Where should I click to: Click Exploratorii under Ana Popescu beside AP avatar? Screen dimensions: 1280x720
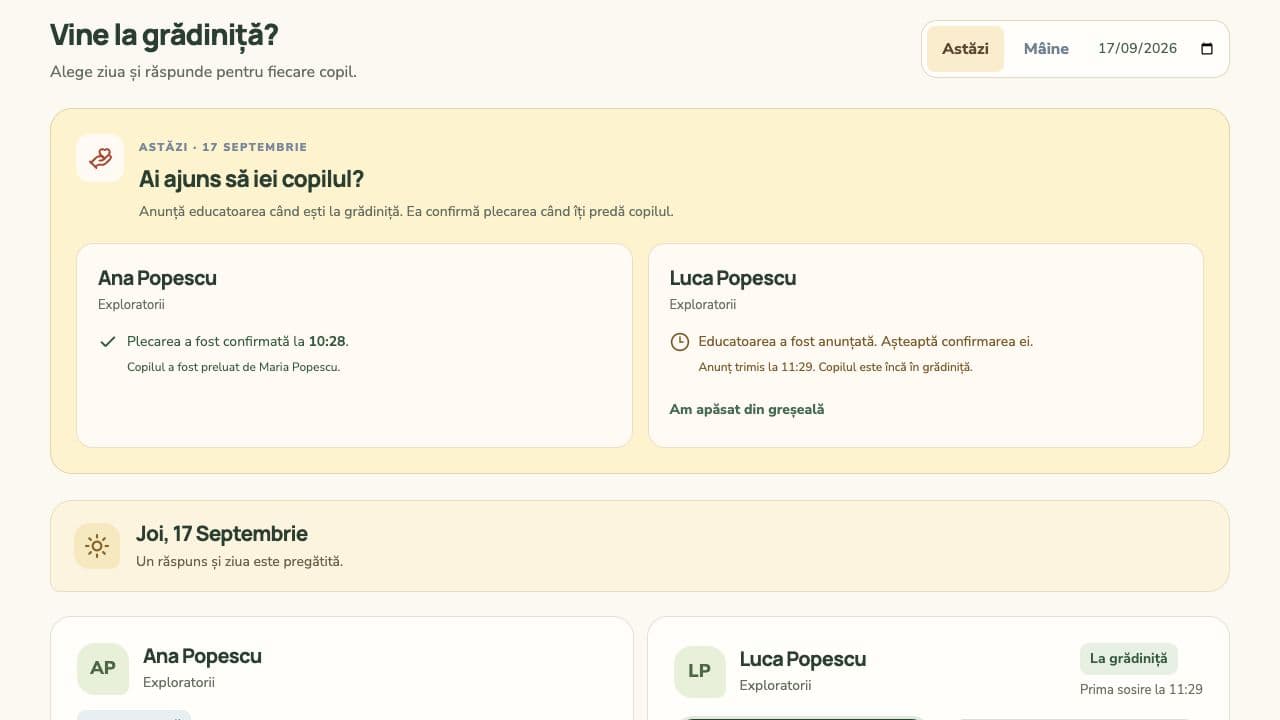point(179,683)
